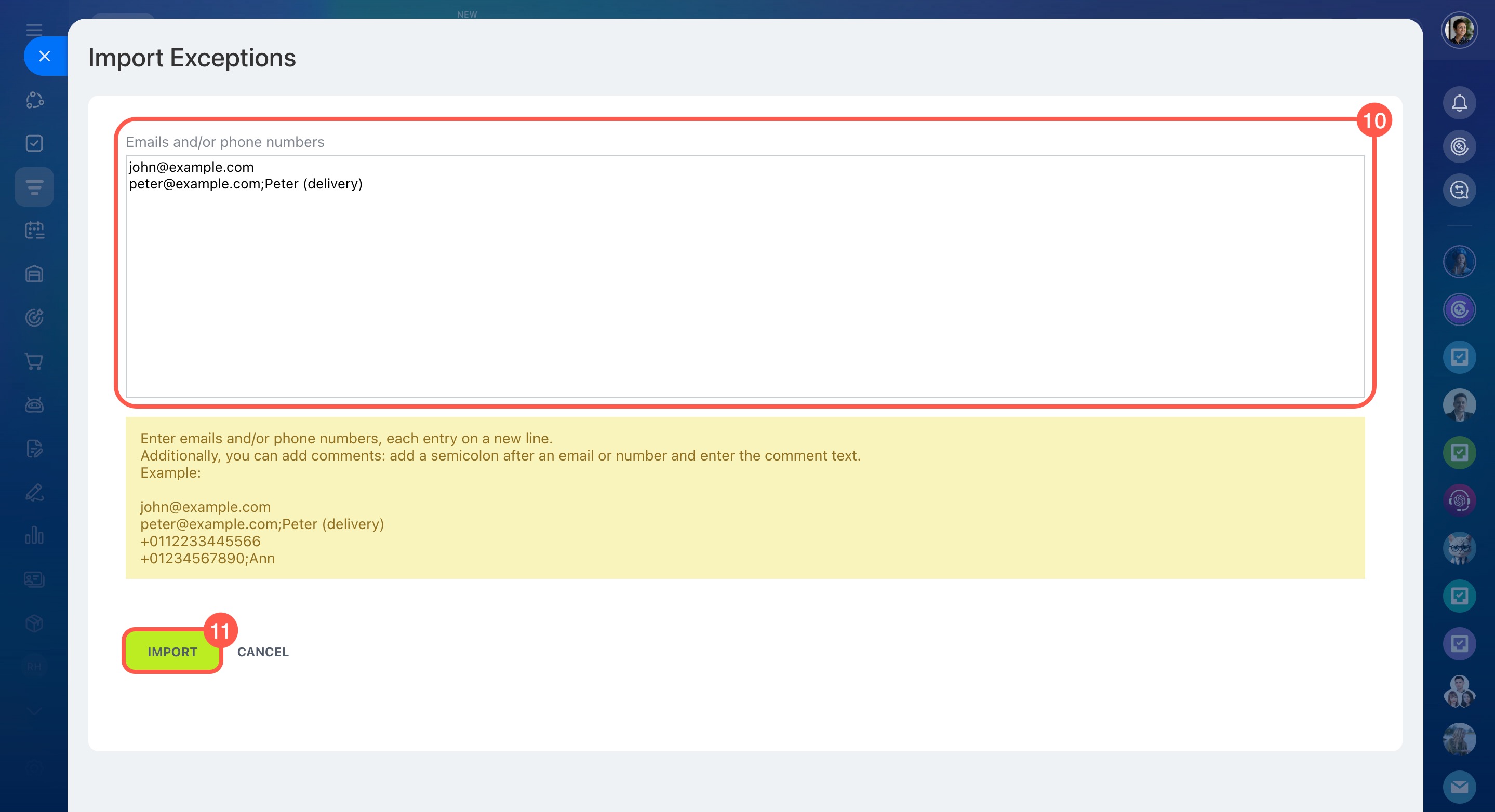Close the Import Exceptions slider panel

tap(45, 56)
